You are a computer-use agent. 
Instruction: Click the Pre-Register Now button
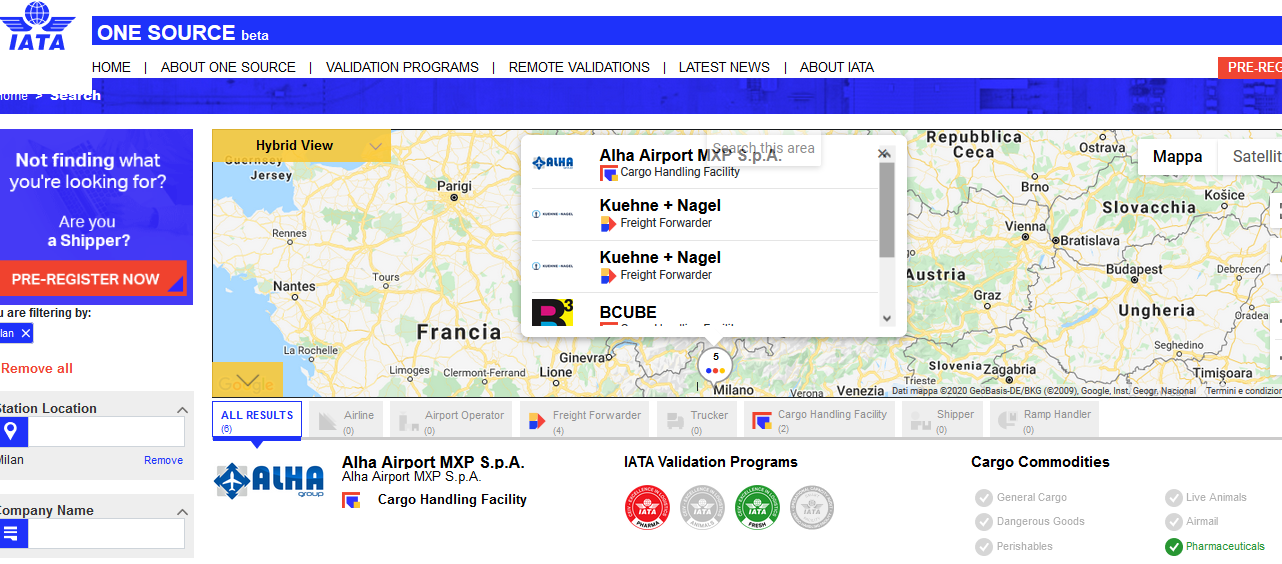[92, 279]
